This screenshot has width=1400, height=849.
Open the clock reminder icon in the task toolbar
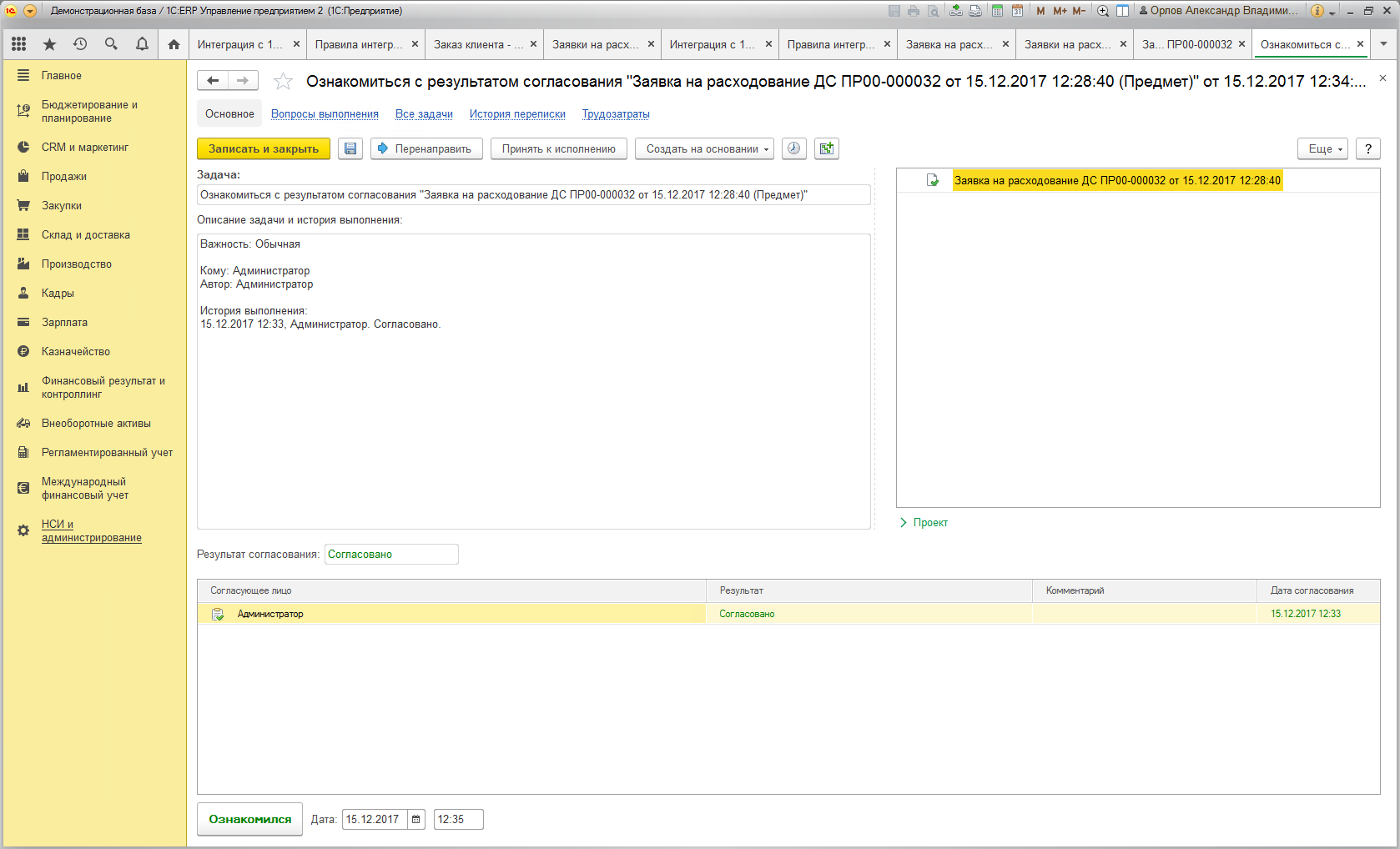coord(794,148)
